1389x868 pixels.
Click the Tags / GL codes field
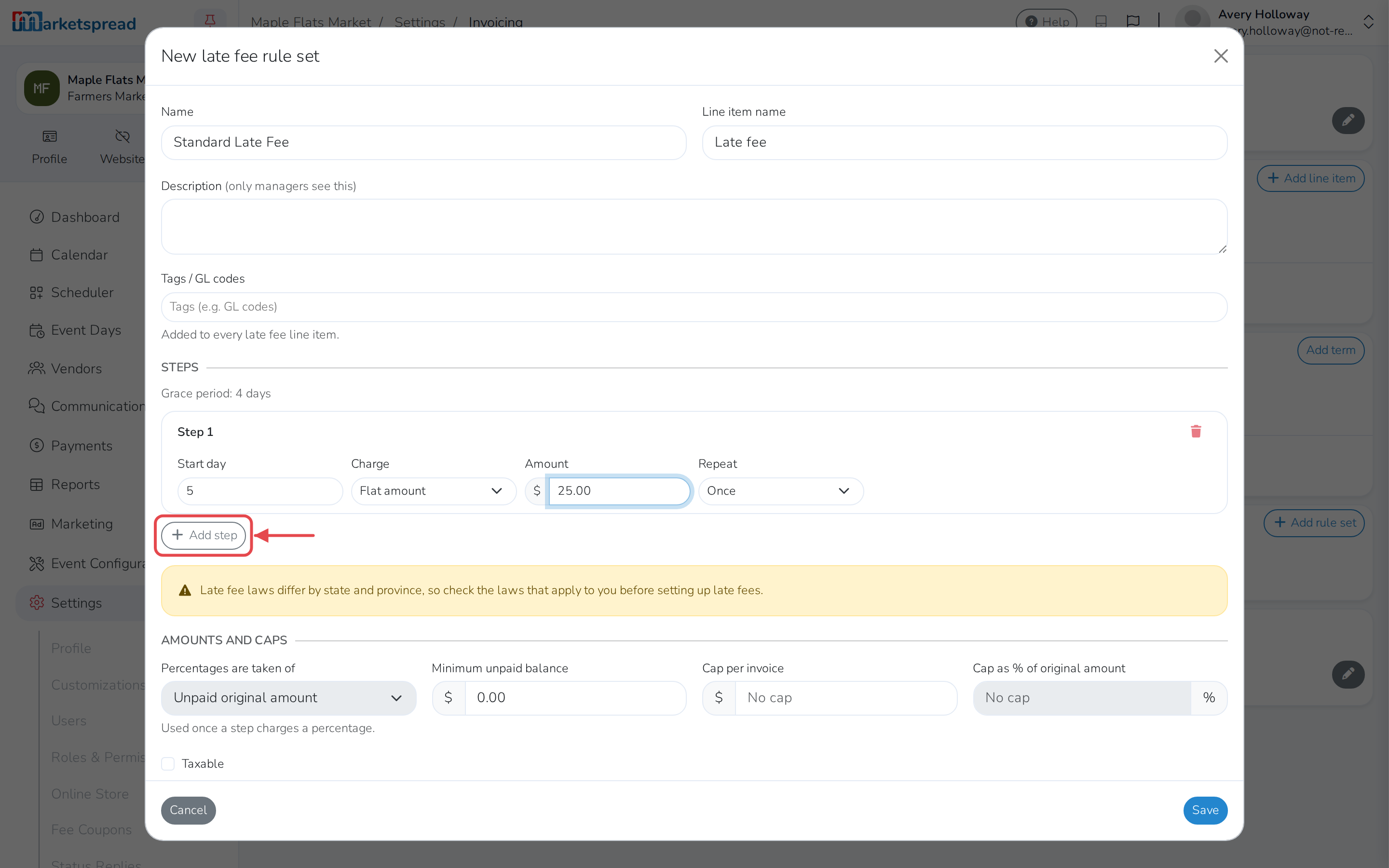pos(694,307)
